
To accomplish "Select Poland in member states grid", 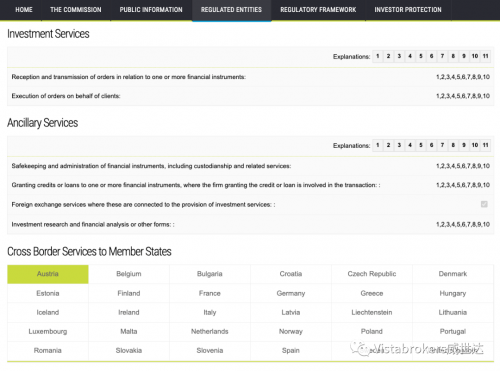I will (372, 331).
